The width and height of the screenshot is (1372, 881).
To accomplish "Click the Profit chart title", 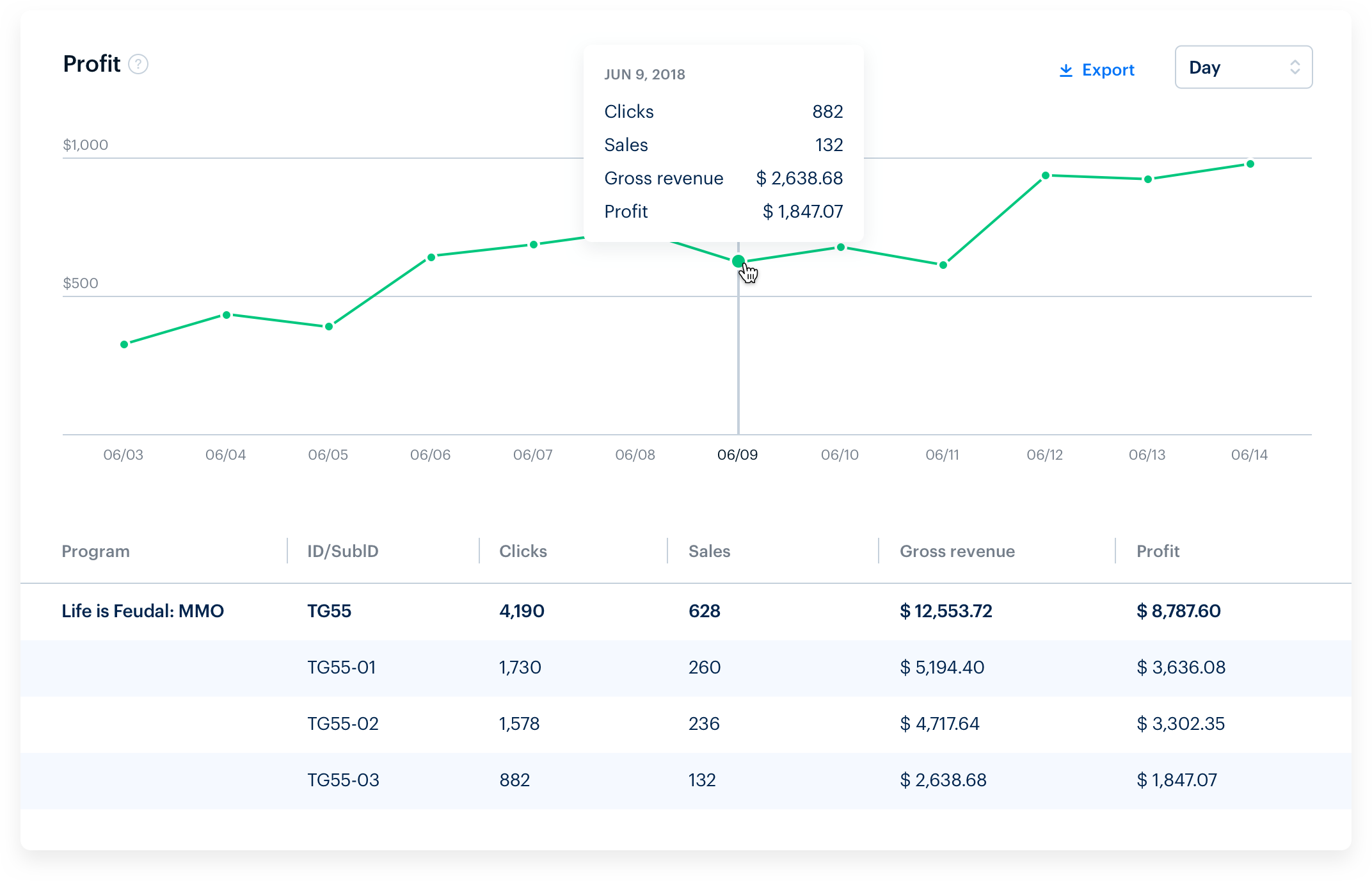I will tap(92, 64).
